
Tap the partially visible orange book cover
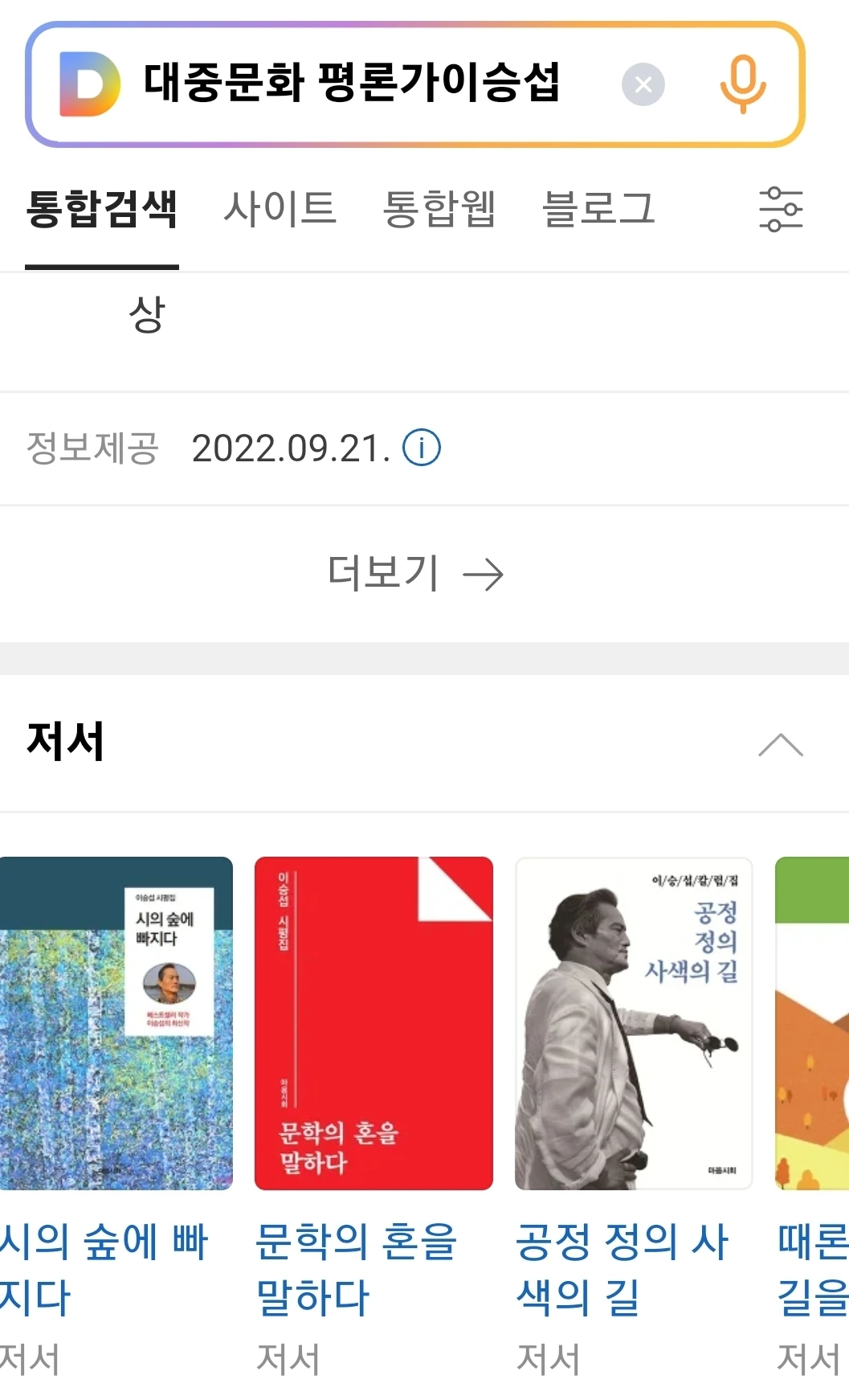point(812,1023)
